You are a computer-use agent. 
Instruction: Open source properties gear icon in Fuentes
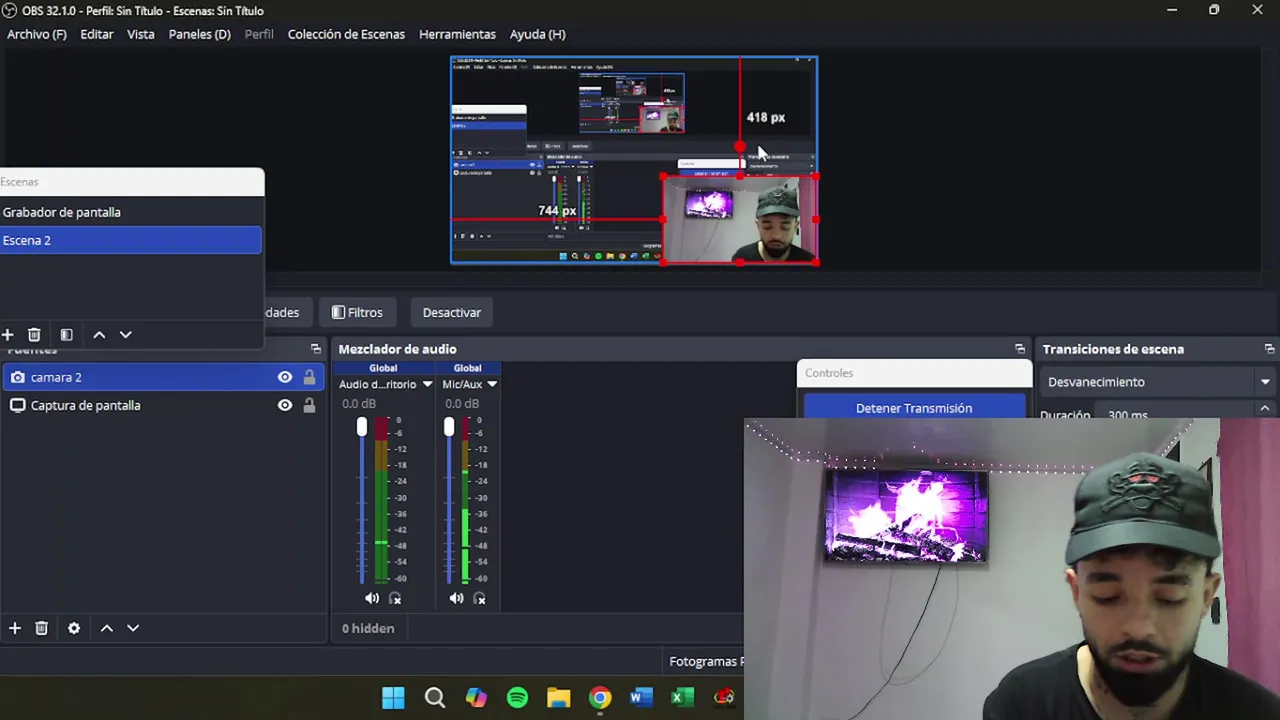coord(74,628)
